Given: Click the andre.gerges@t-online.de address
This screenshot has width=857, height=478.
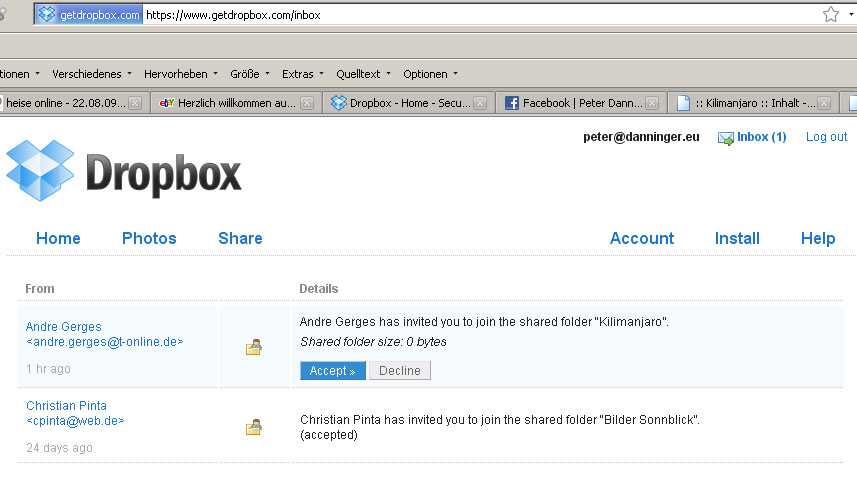Looking at the screenshot, I should (x=104, y=342).
